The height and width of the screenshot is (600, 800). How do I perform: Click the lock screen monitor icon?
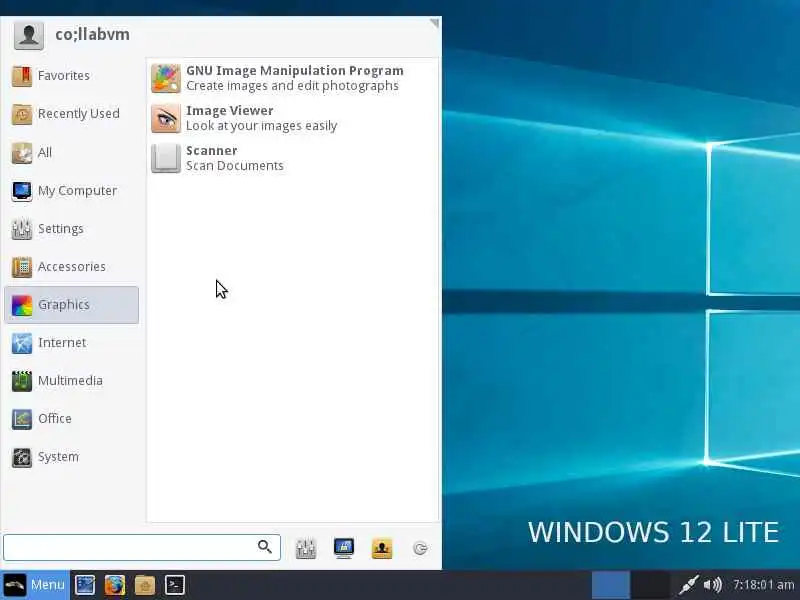pos(344,548)
